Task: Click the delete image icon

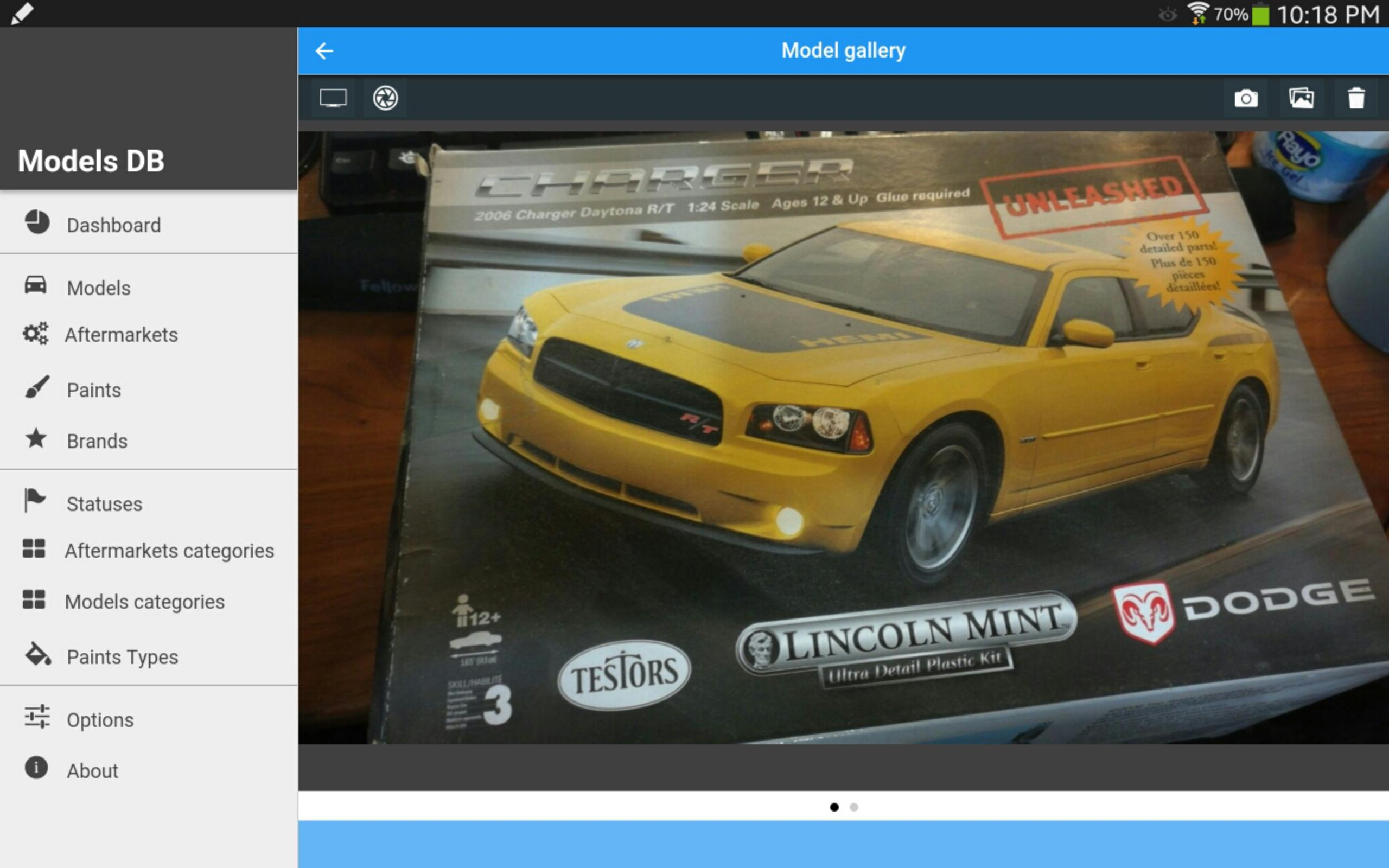Action: (x=1356, y=98)
